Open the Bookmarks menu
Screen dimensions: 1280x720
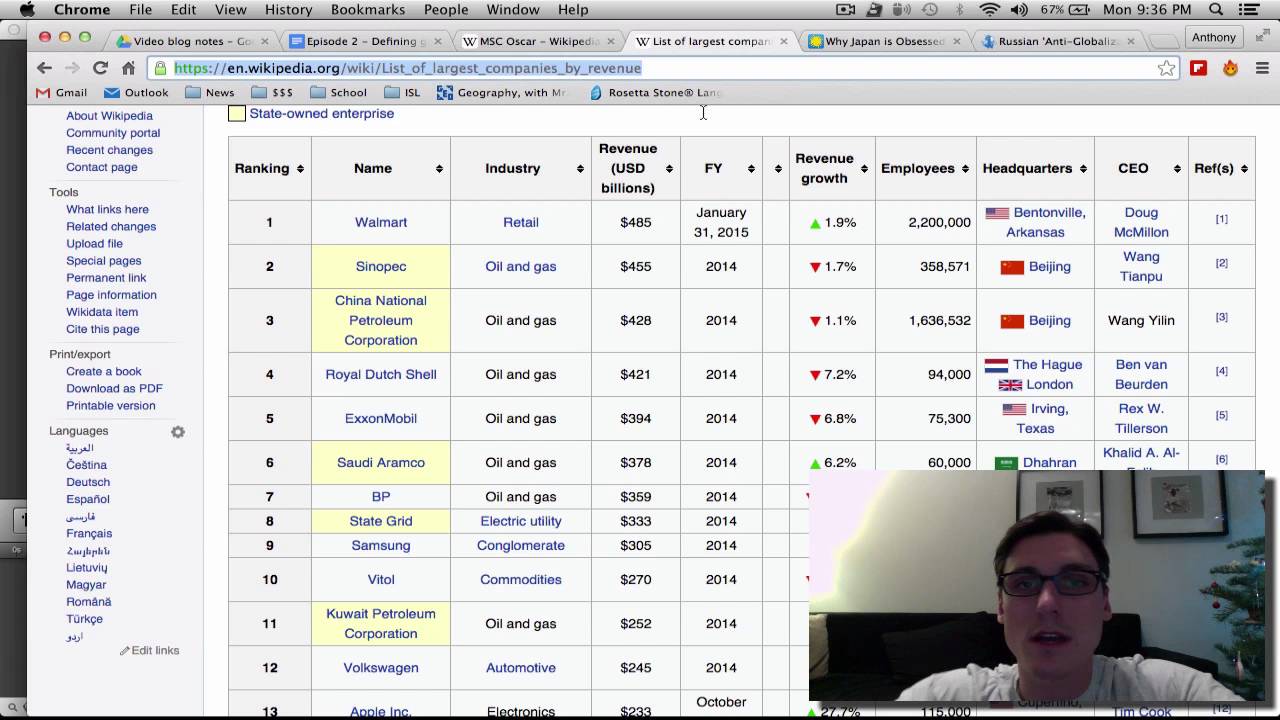pos(368,10)
